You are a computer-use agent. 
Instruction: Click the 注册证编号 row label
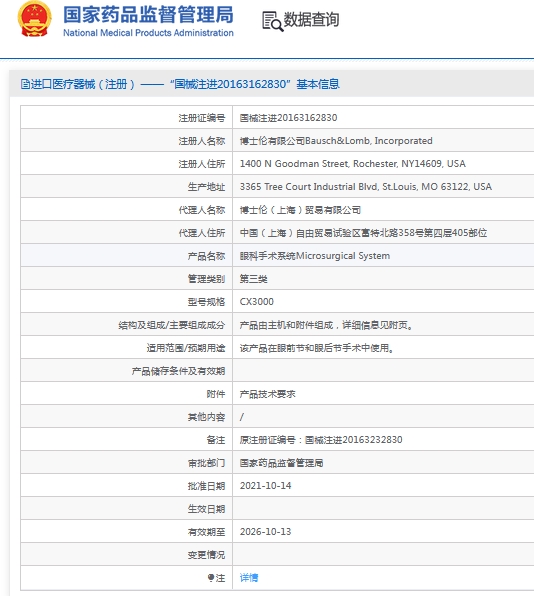click(x=202, y=118)
